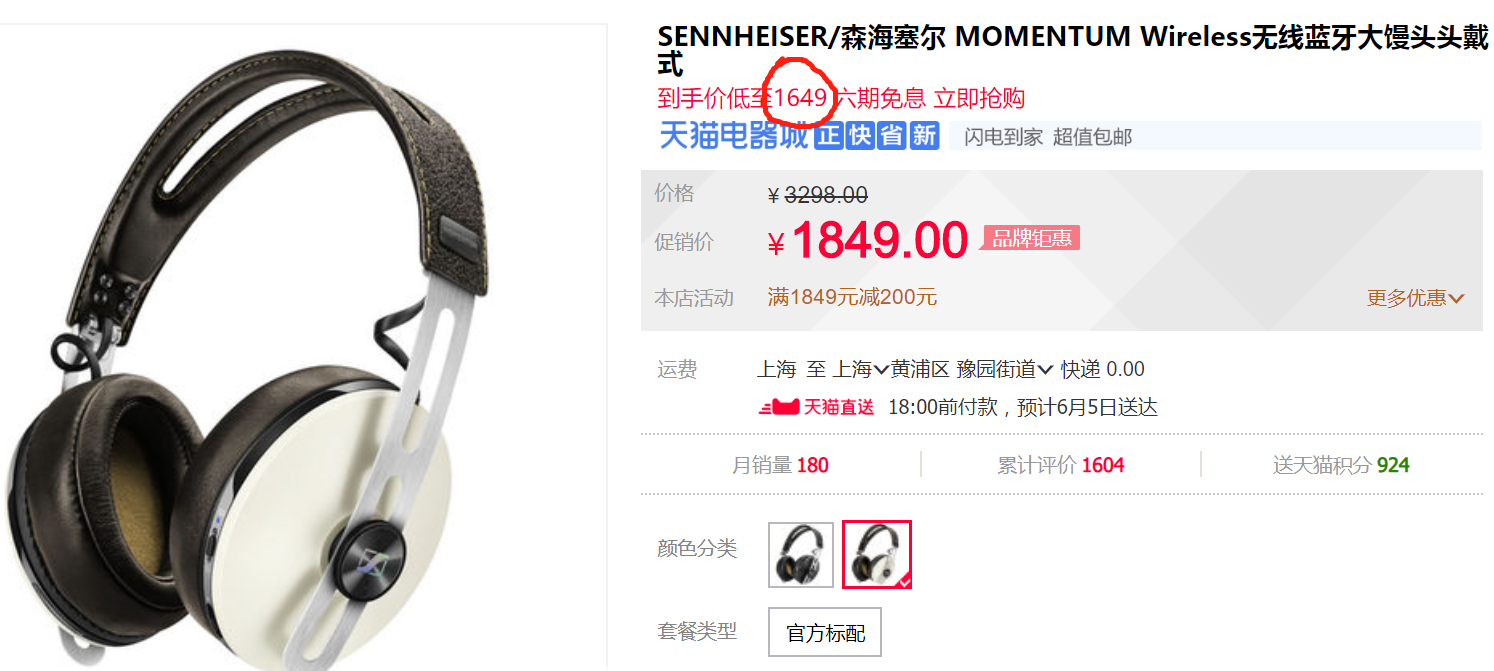Select the black headphone color option
The image size is (1494, 671).
[x=801, y=554]
